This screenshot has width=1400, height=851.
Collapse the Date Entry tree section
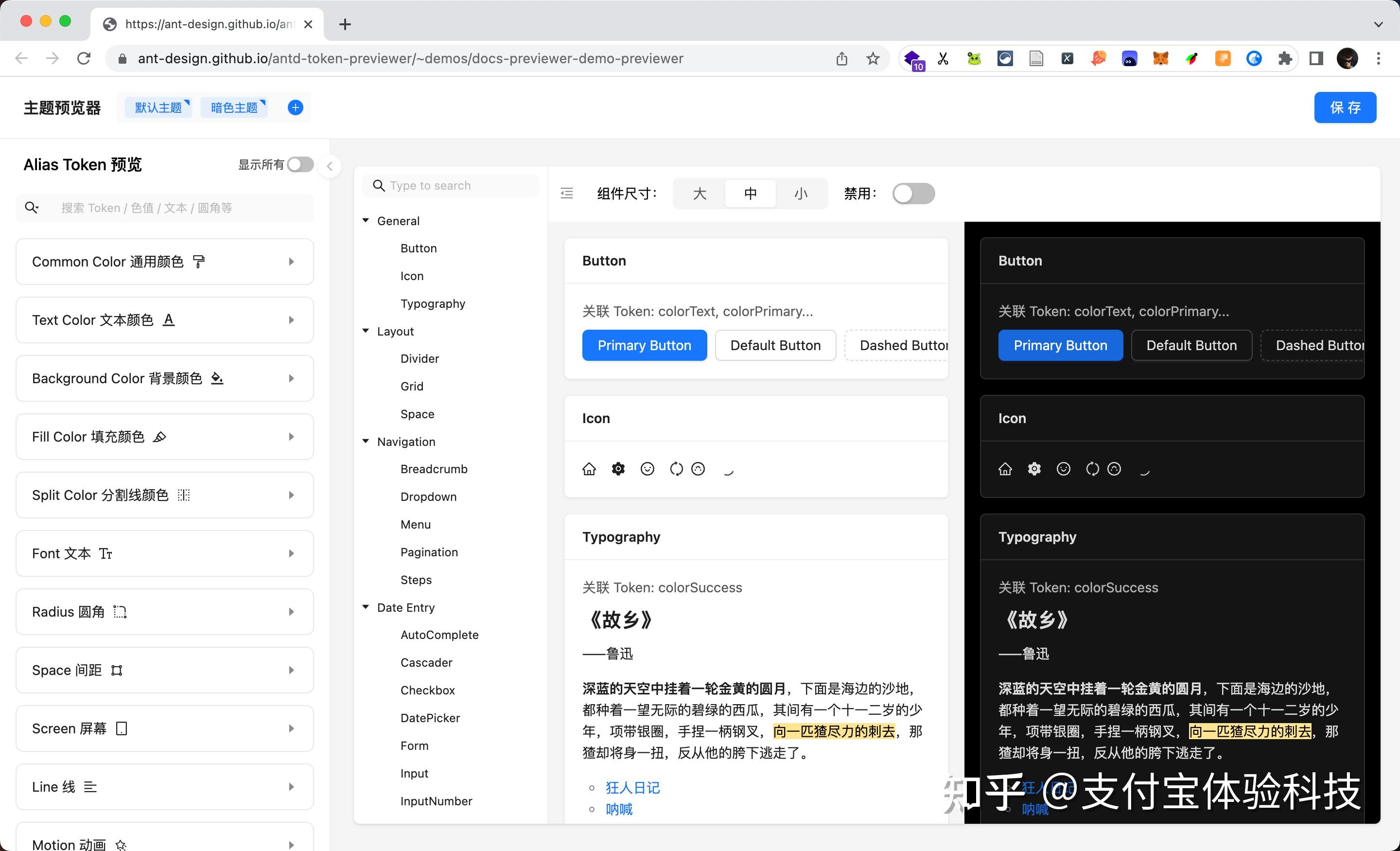pyautogui.click(x=366, y=607)
